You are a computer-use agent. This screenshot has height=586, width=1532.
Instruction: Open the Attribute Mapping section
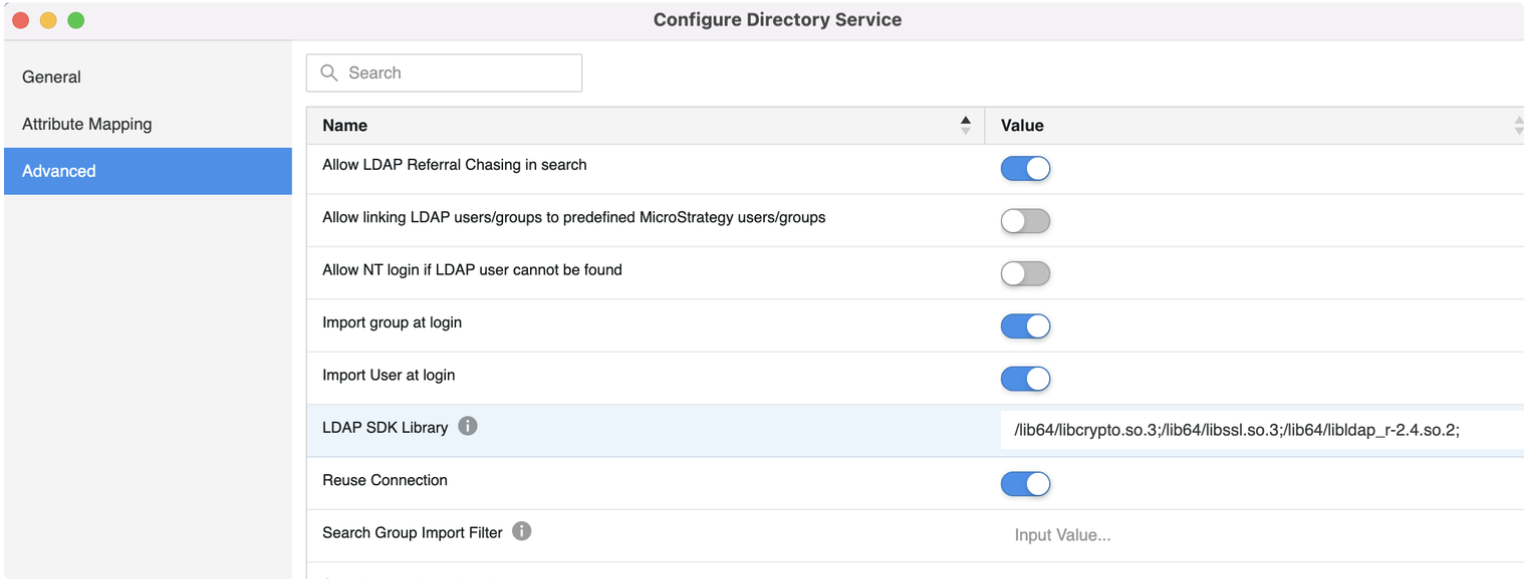click(86, 123)
